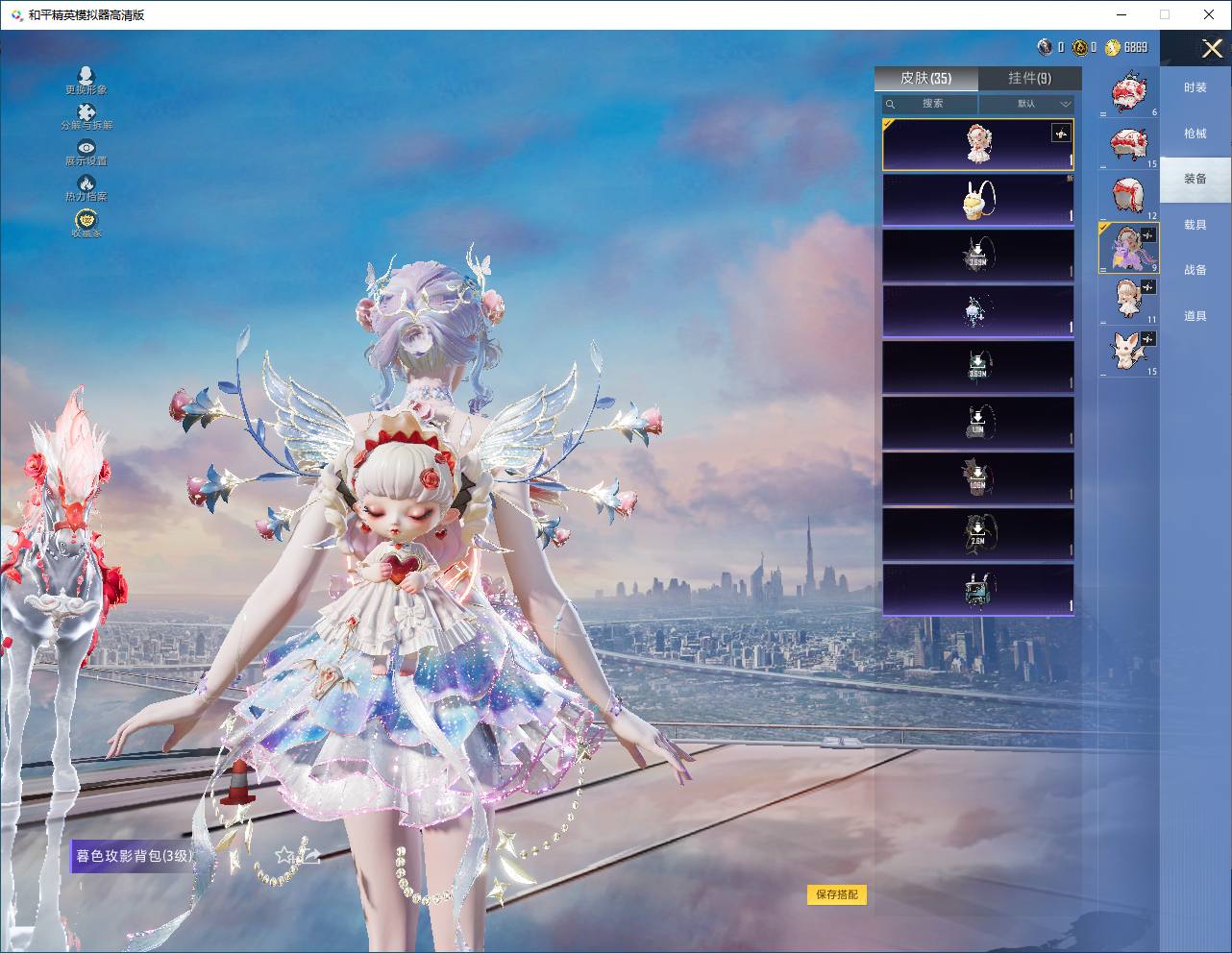Viewport: 1232px width, 953px height.
Task: Toggle the effect icon on the equipped skin
Action: point(1061,134)
